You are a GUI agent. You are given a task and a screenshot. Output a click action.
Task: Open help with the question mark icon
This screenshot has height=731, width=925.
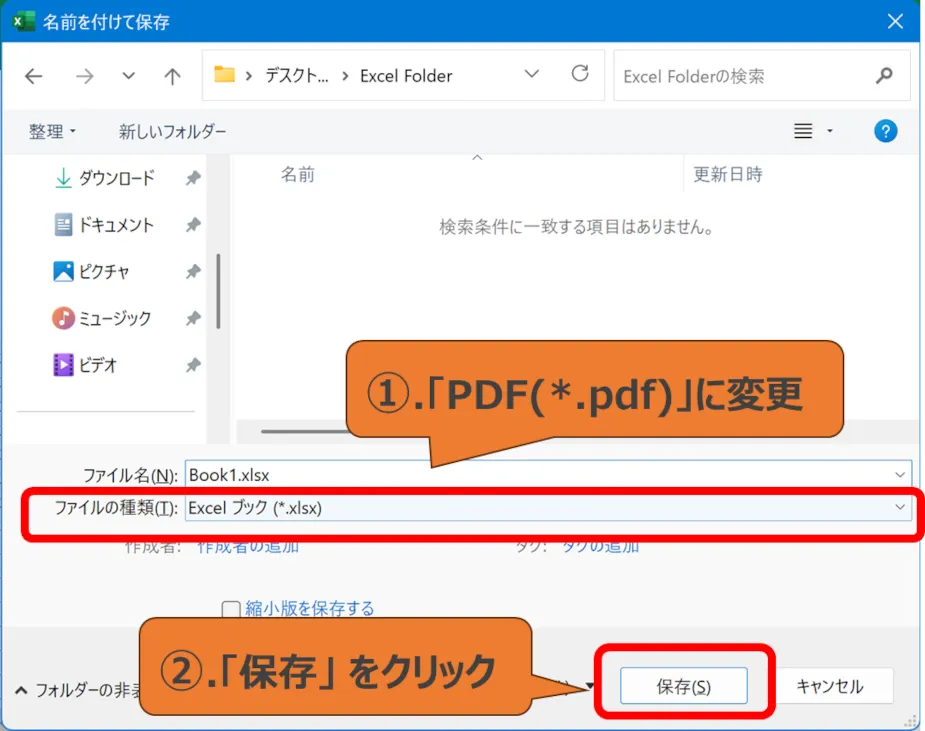(x=885, y=131)
